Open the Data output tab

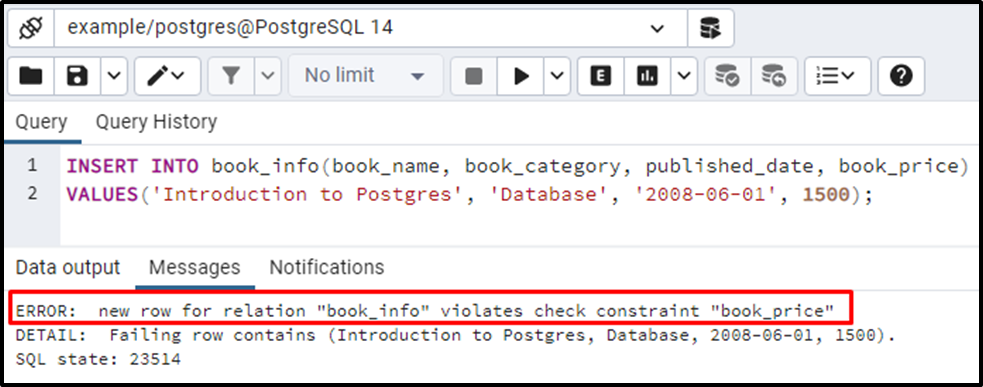(68, 268)
